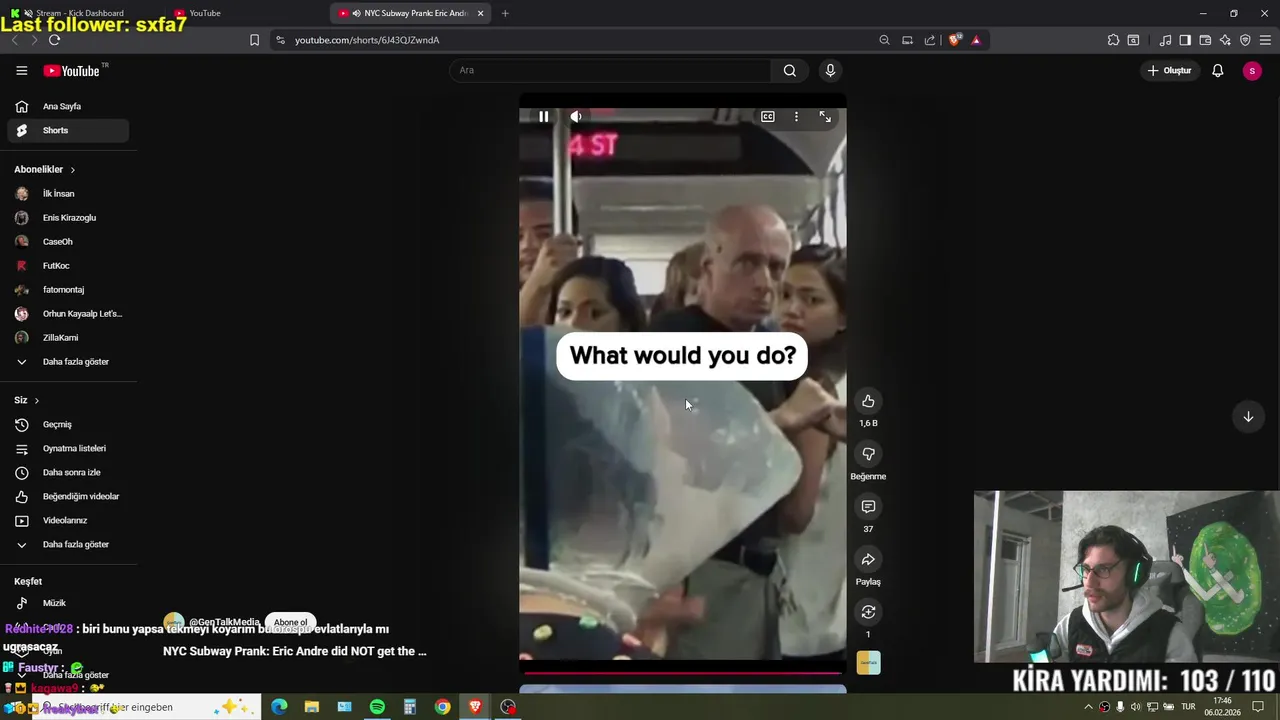Expand Daha fazla göster under Videolarınız

68,544
